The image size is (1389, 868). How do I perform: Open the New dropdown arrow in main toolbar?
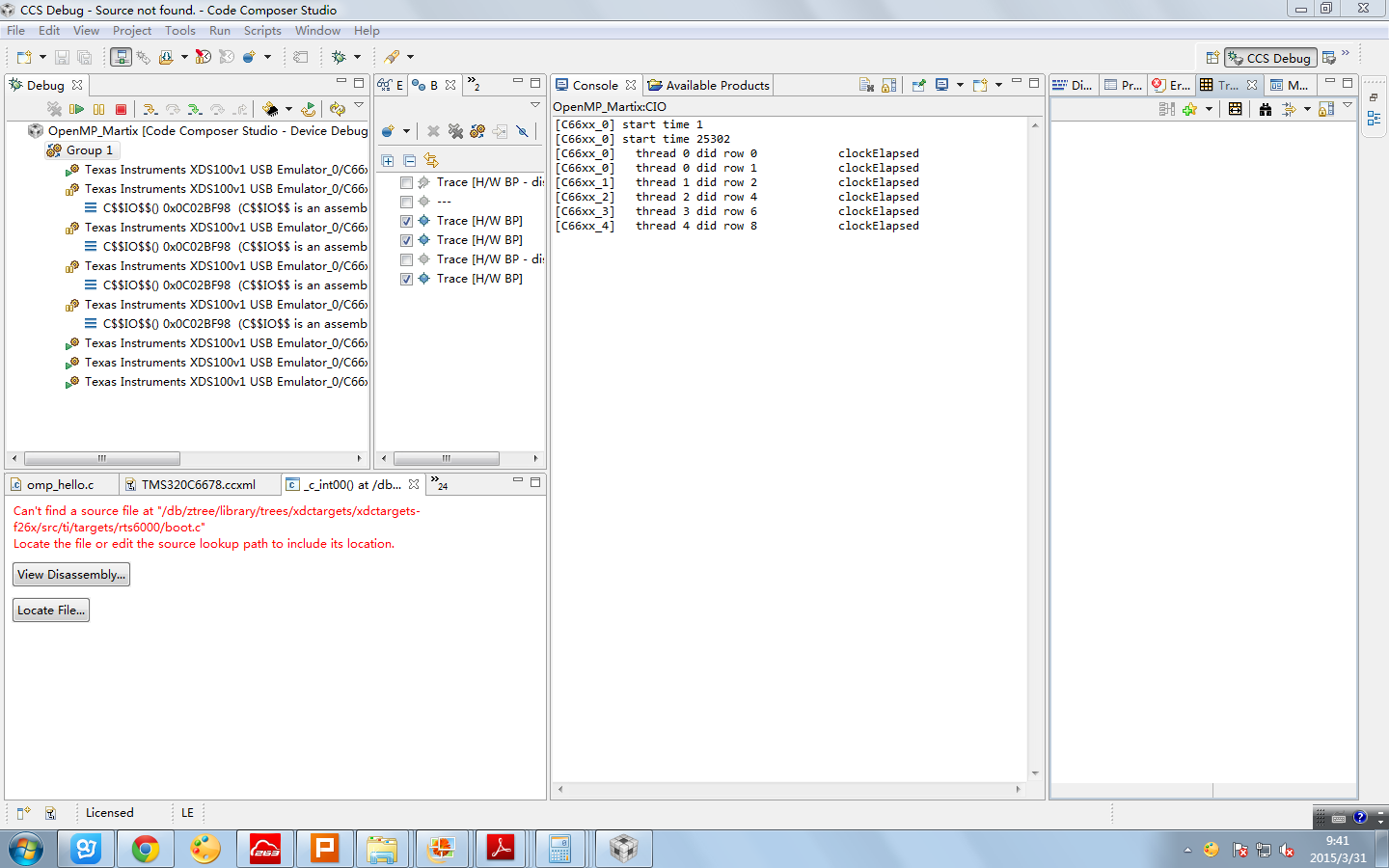(42, 57)
